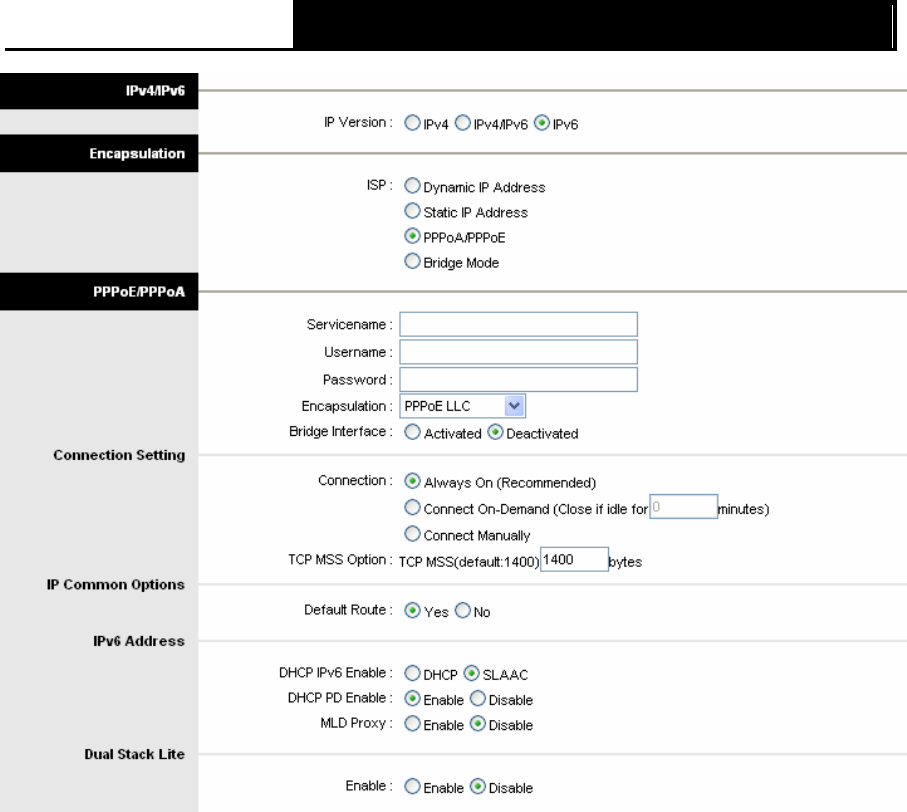Select Connect On-Demand connection option
The width and height of the screenshot is (907, 812).
[412, 508]
